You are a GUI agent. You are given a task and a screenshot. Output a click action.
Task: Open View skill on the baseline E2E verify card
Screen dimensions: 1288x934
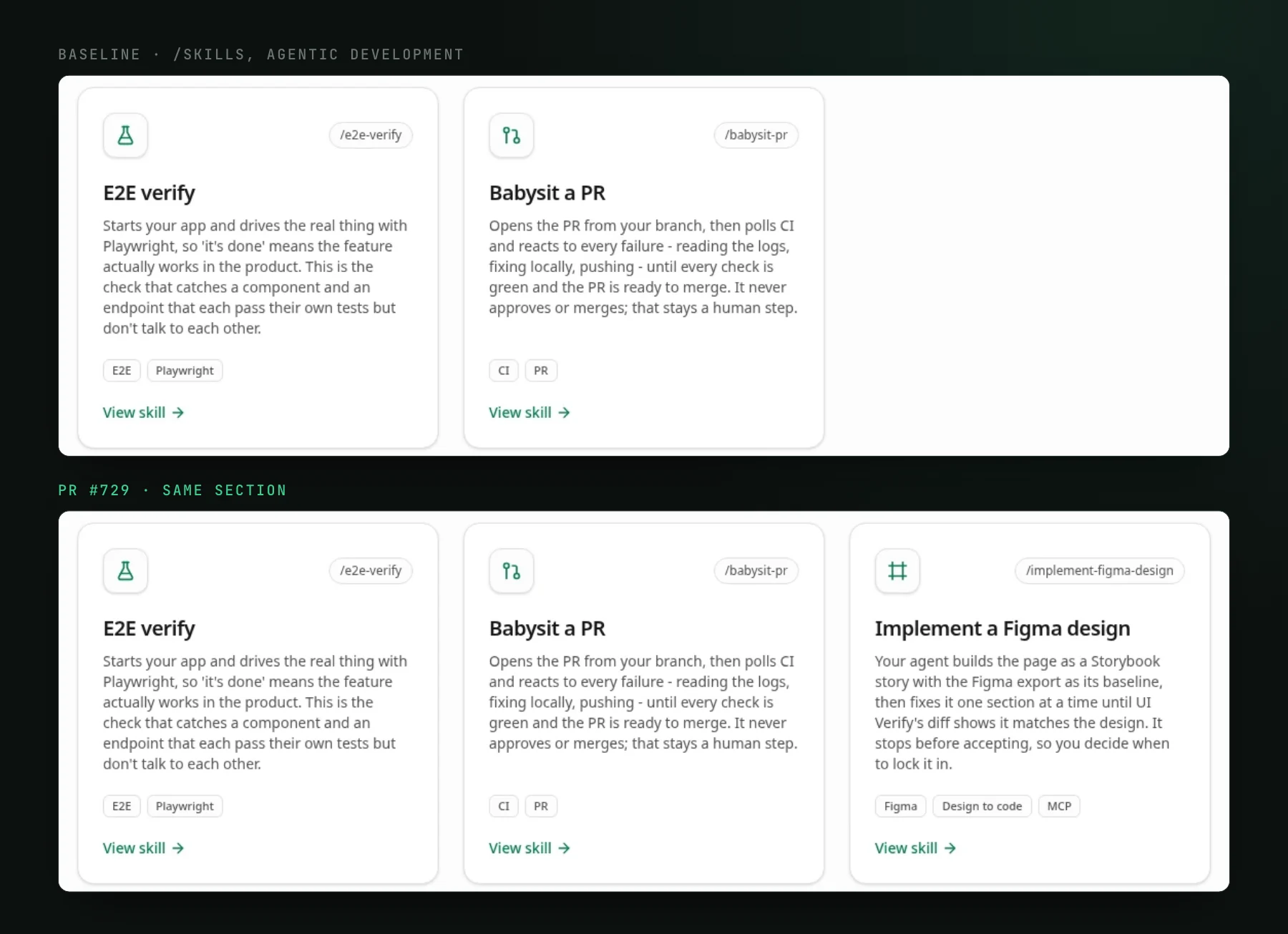(143, 412)
